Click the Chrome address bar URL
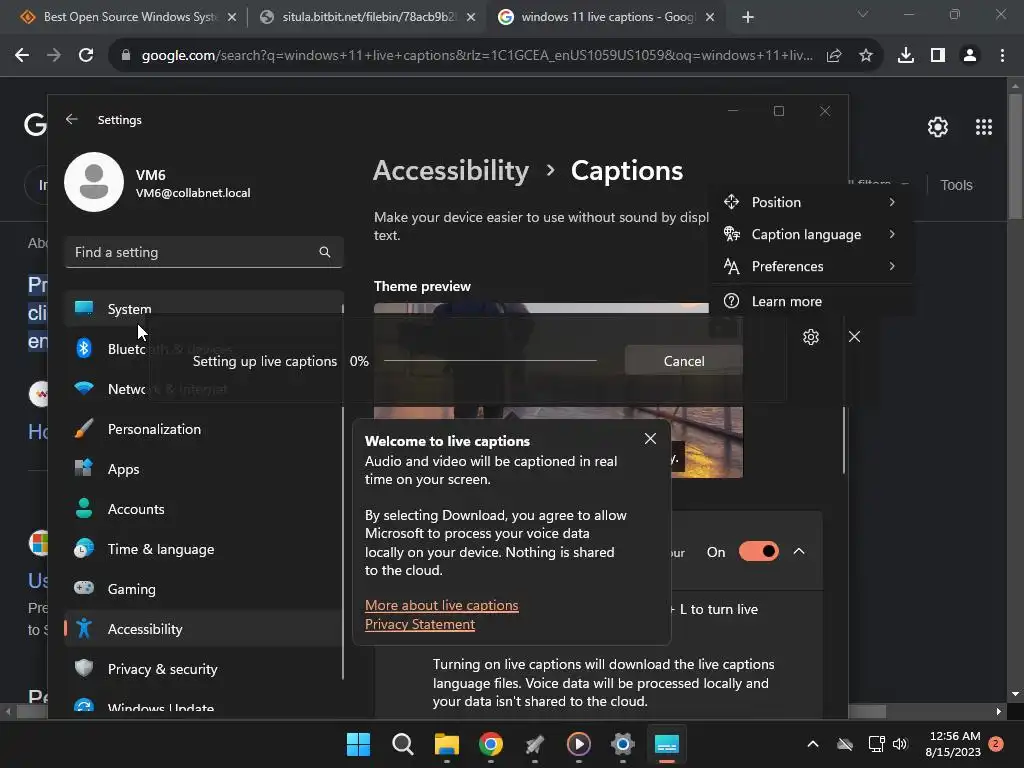1024x768 pixels. coord(477,56)
